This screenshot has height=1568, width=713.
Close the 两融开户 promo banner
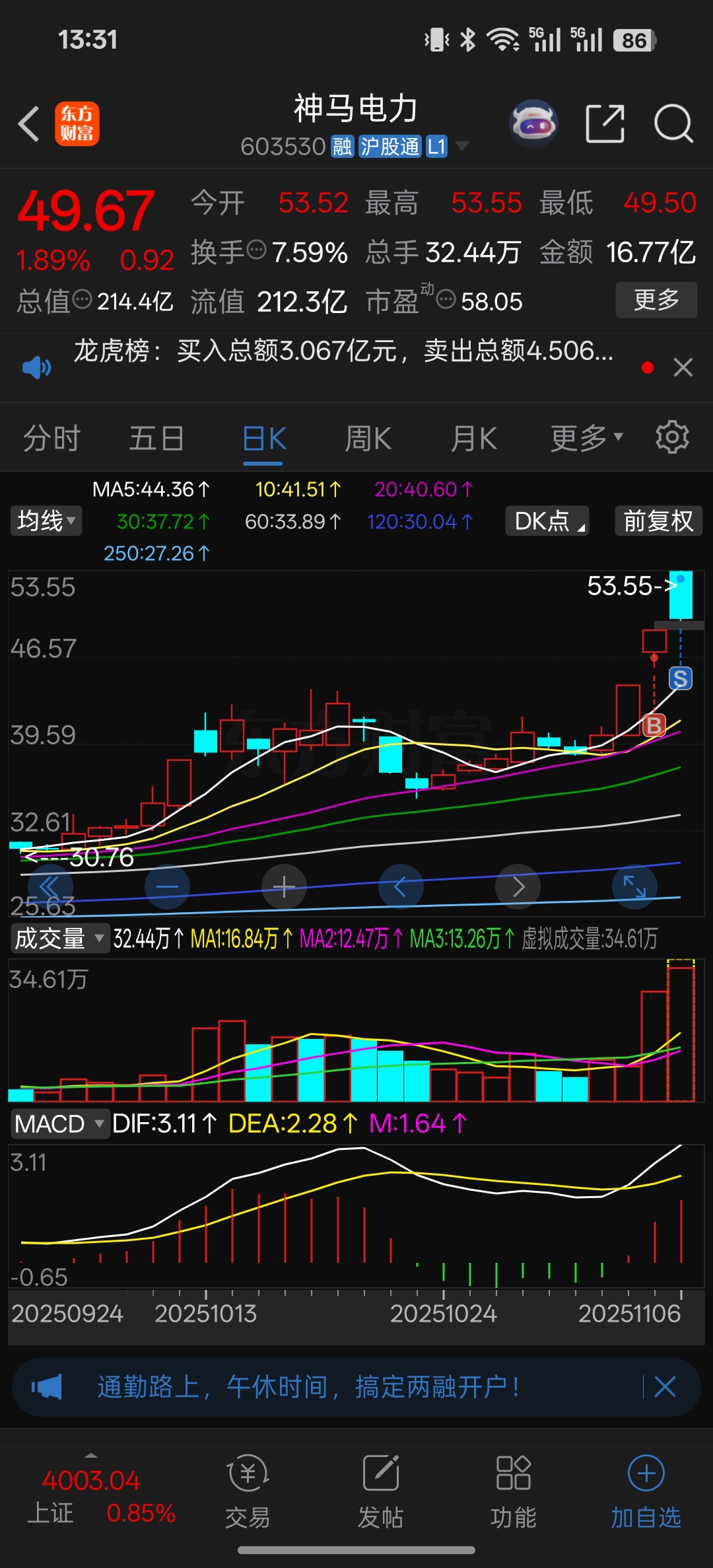tap(665, 1387)
